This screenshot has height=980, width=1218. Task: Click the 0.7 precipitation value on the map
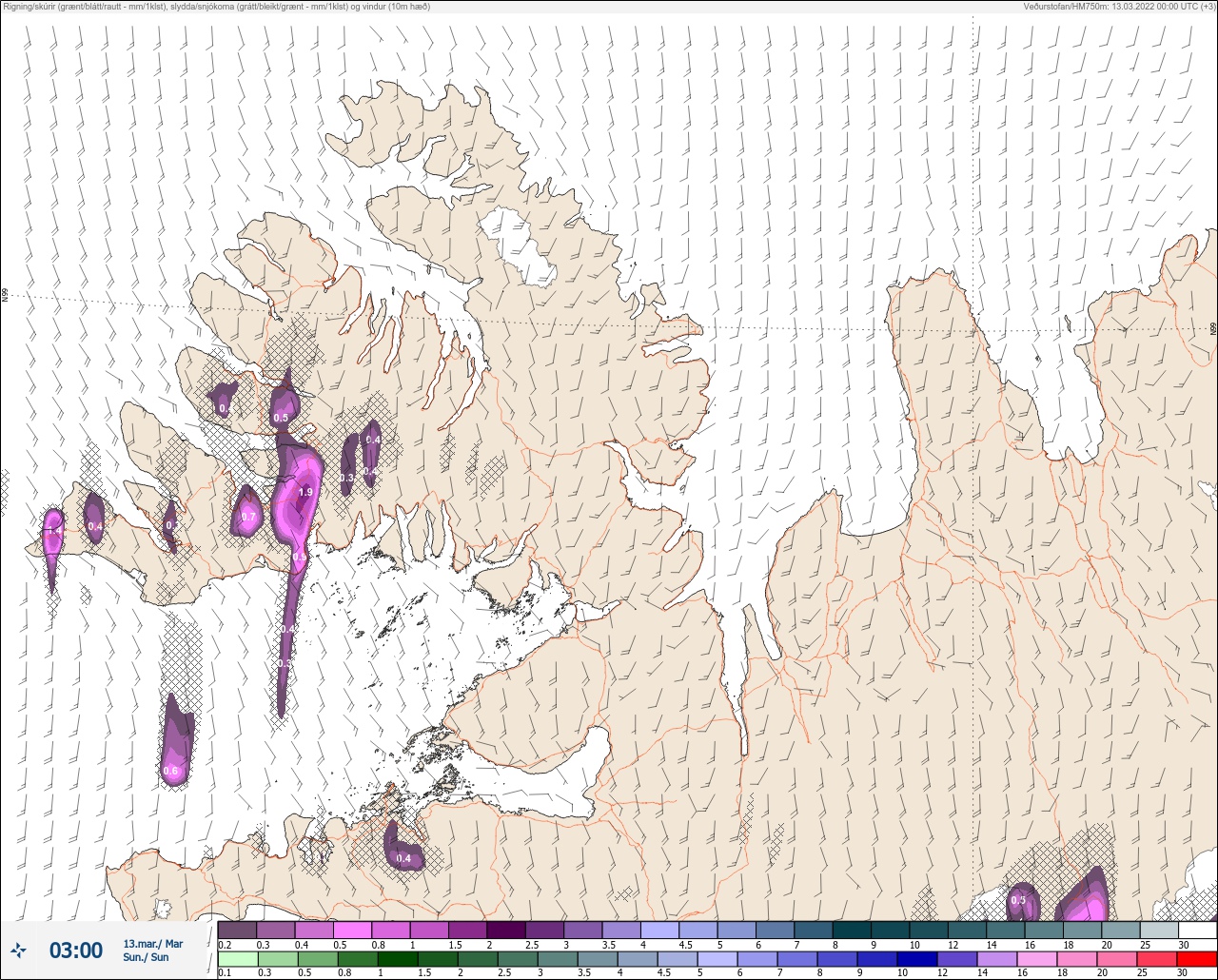point(248,517)
